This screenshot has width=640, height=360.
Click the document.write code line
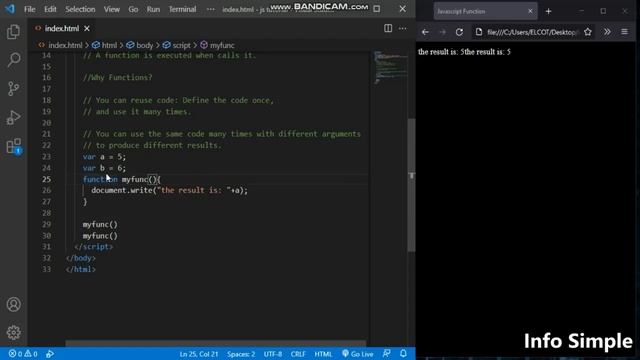(x=169, y=191)
